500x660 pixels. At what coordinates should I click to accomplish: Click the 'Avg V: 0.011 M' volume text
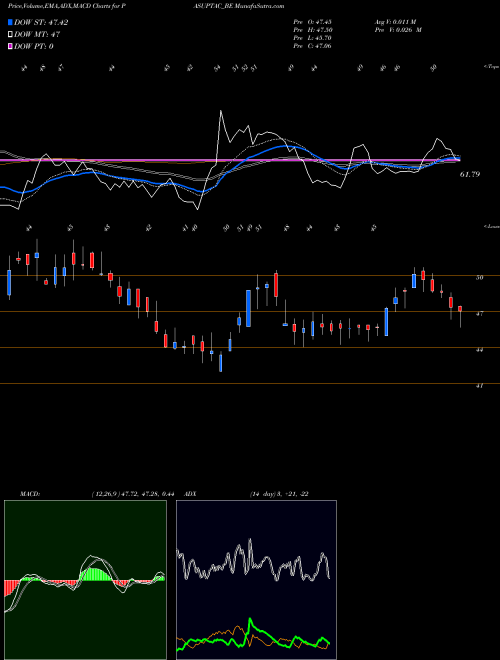point(395,22)
